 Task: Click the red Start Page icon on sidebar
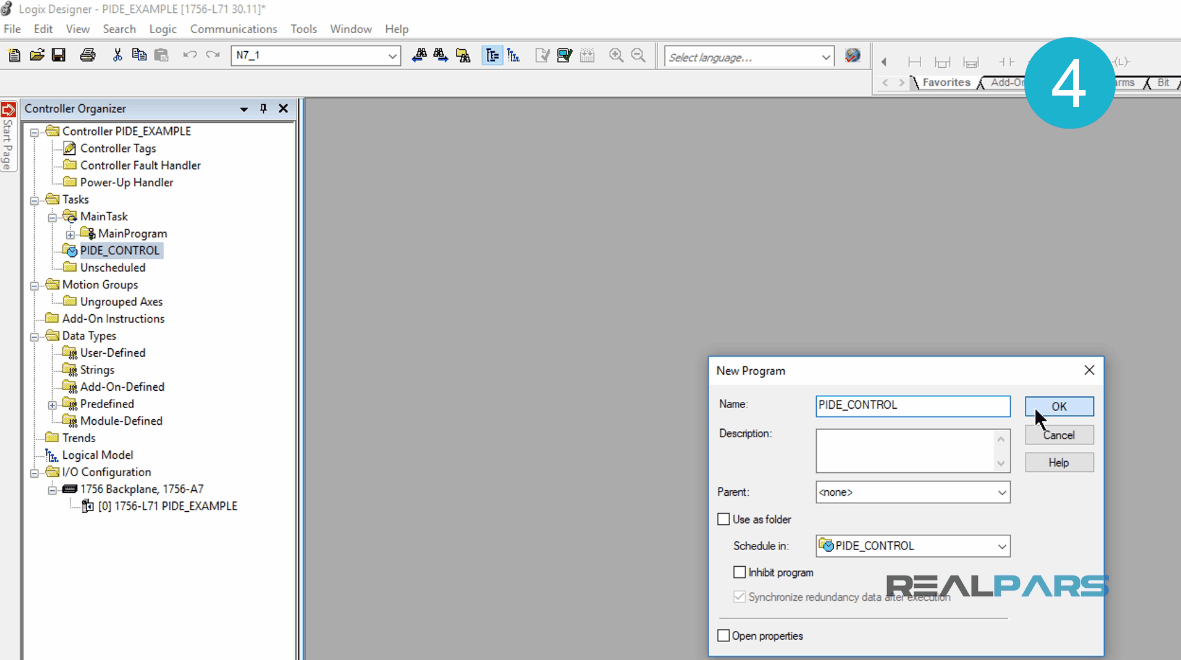tap(8, 110)
